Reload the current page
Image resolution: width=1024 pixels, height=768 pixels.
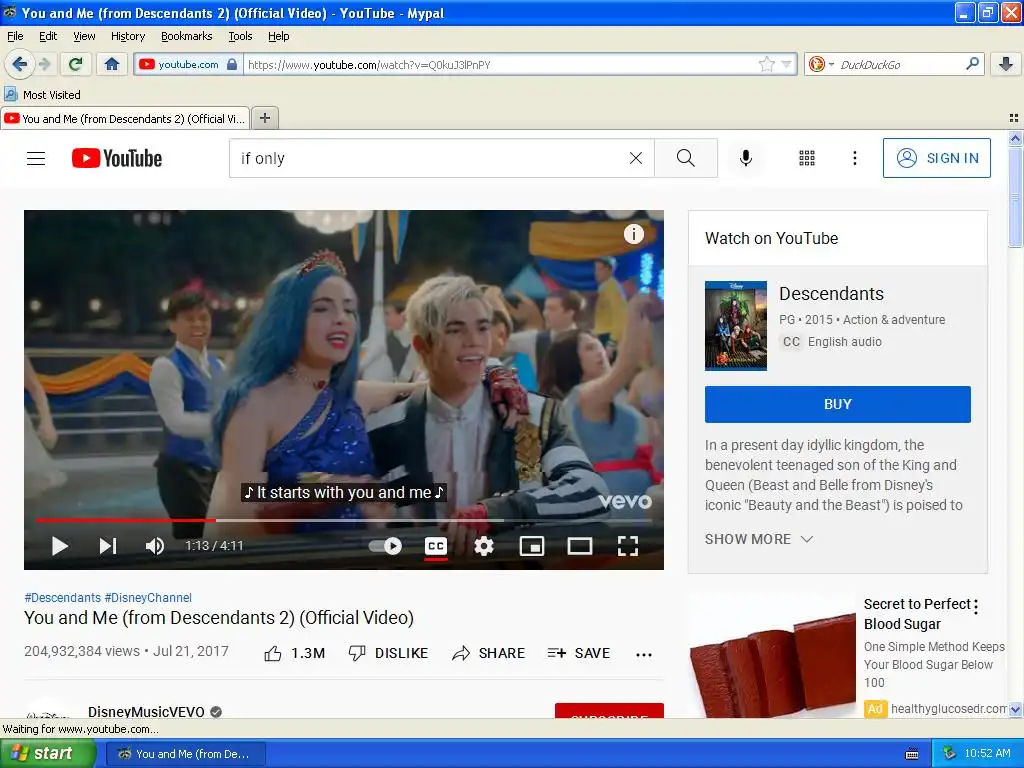(76, 64)
